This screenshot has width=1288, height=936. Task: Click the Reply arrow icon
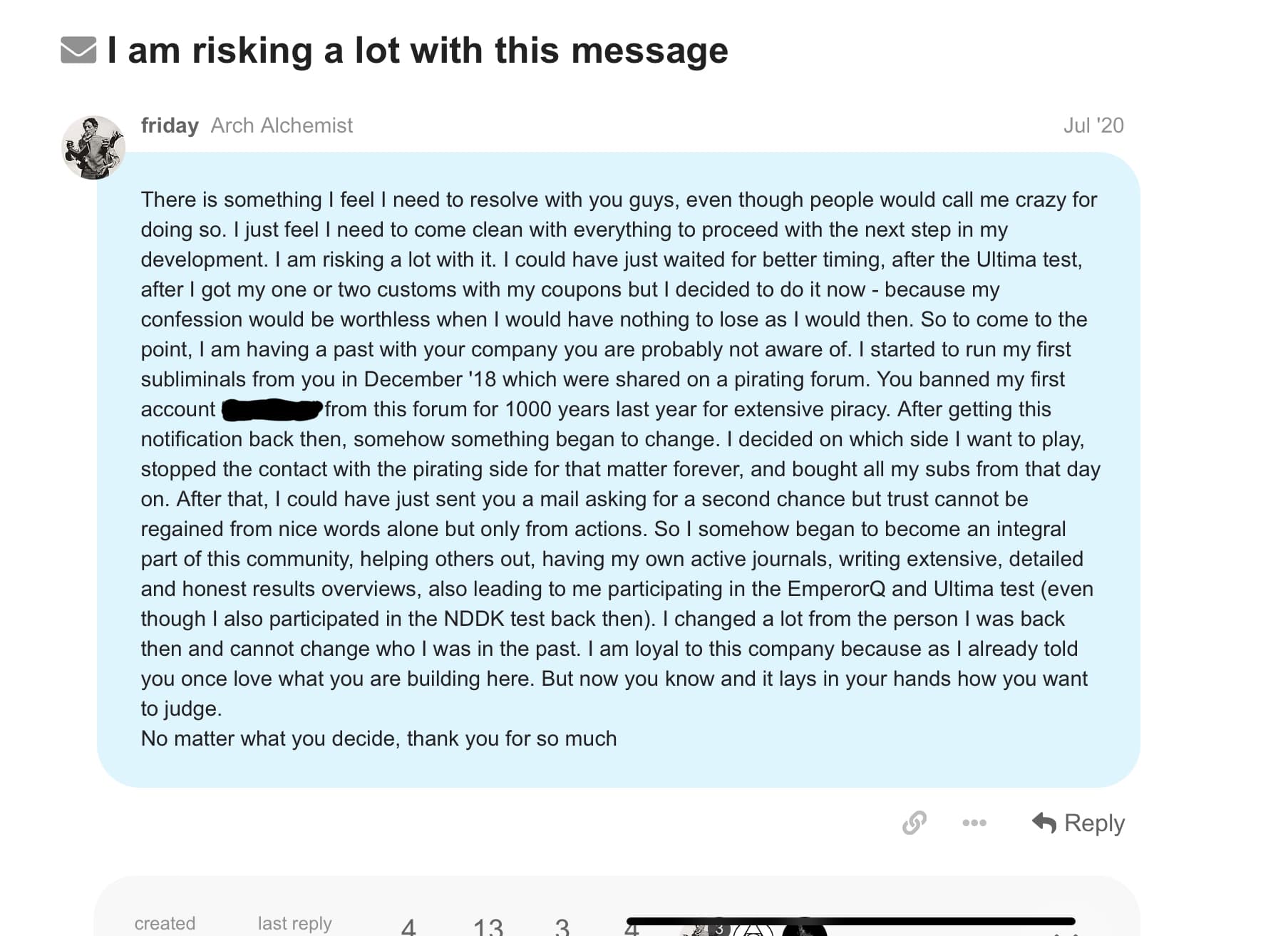(x=1044, y=823)
